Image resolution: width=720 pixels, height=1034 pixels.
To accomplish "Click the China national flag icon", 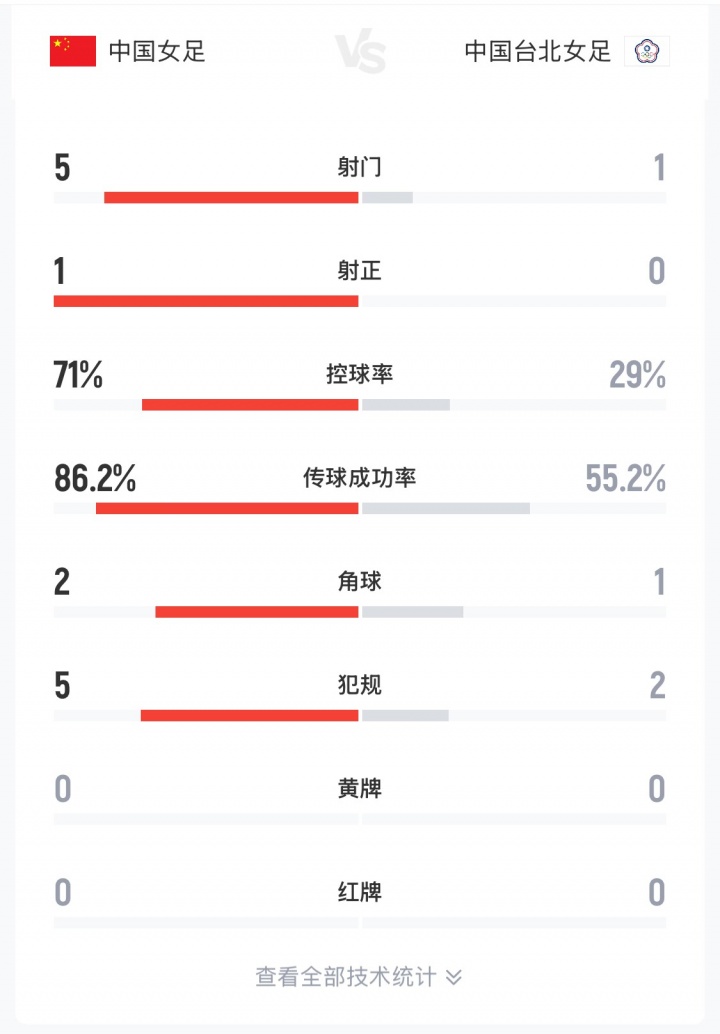I will tap(73, 51).
